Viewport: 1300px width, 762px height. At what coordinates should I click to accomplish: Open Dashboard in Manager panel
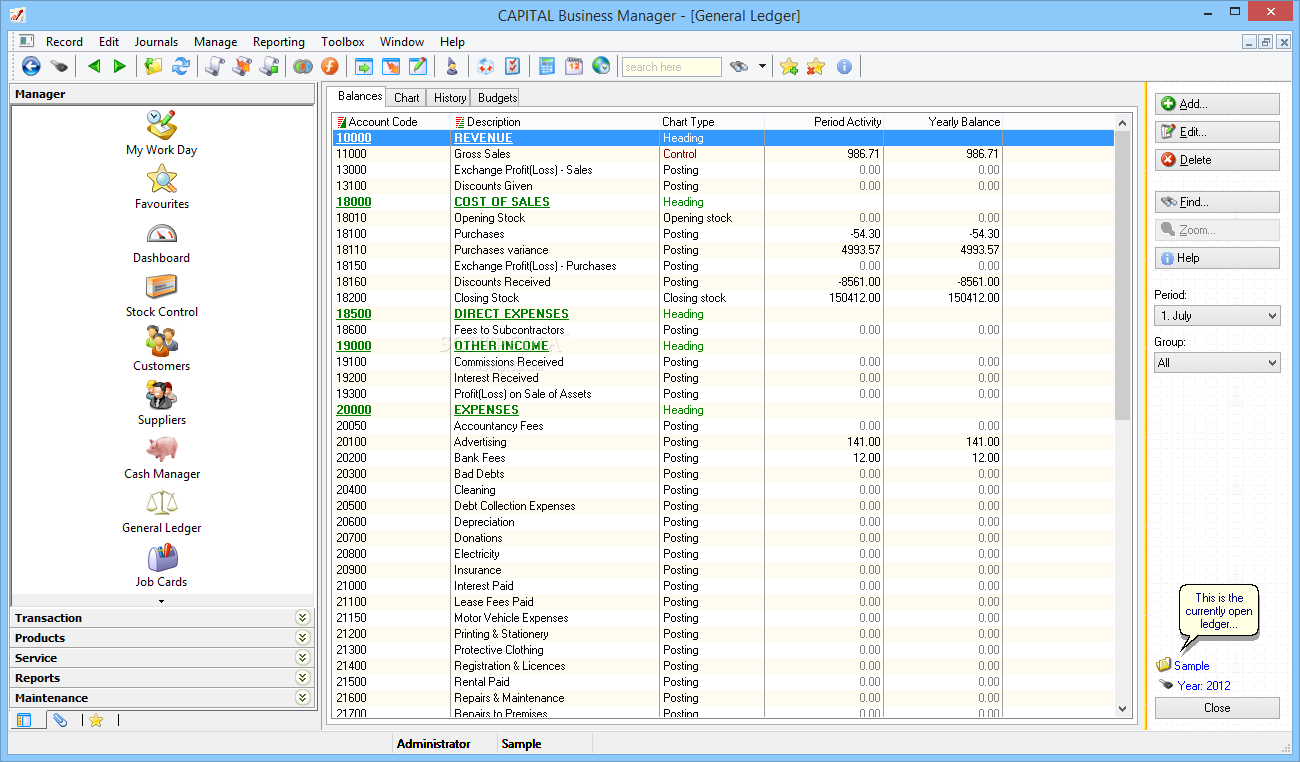click(161, 241)
